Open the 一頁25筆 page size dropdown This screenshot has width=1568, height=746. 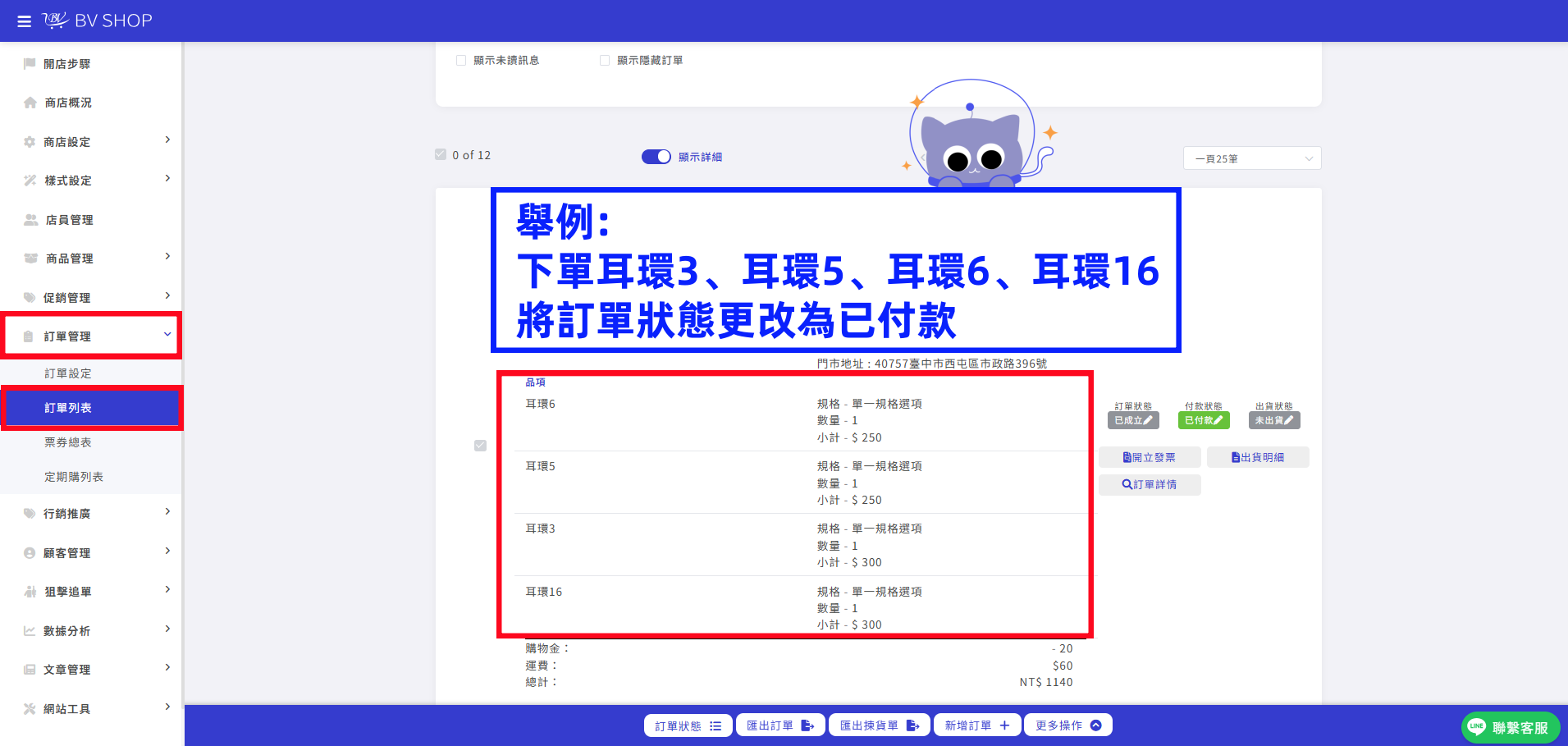pos(1252,158)
